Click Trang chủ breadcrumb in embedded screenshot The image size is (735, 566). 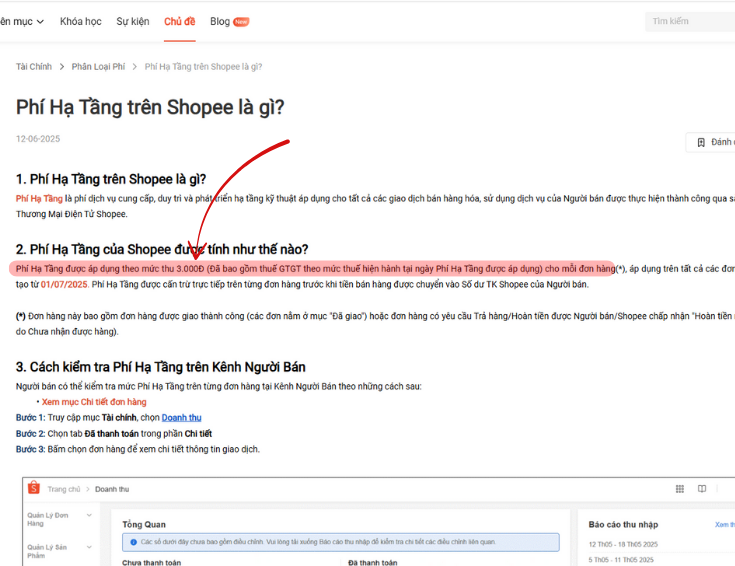64,489
